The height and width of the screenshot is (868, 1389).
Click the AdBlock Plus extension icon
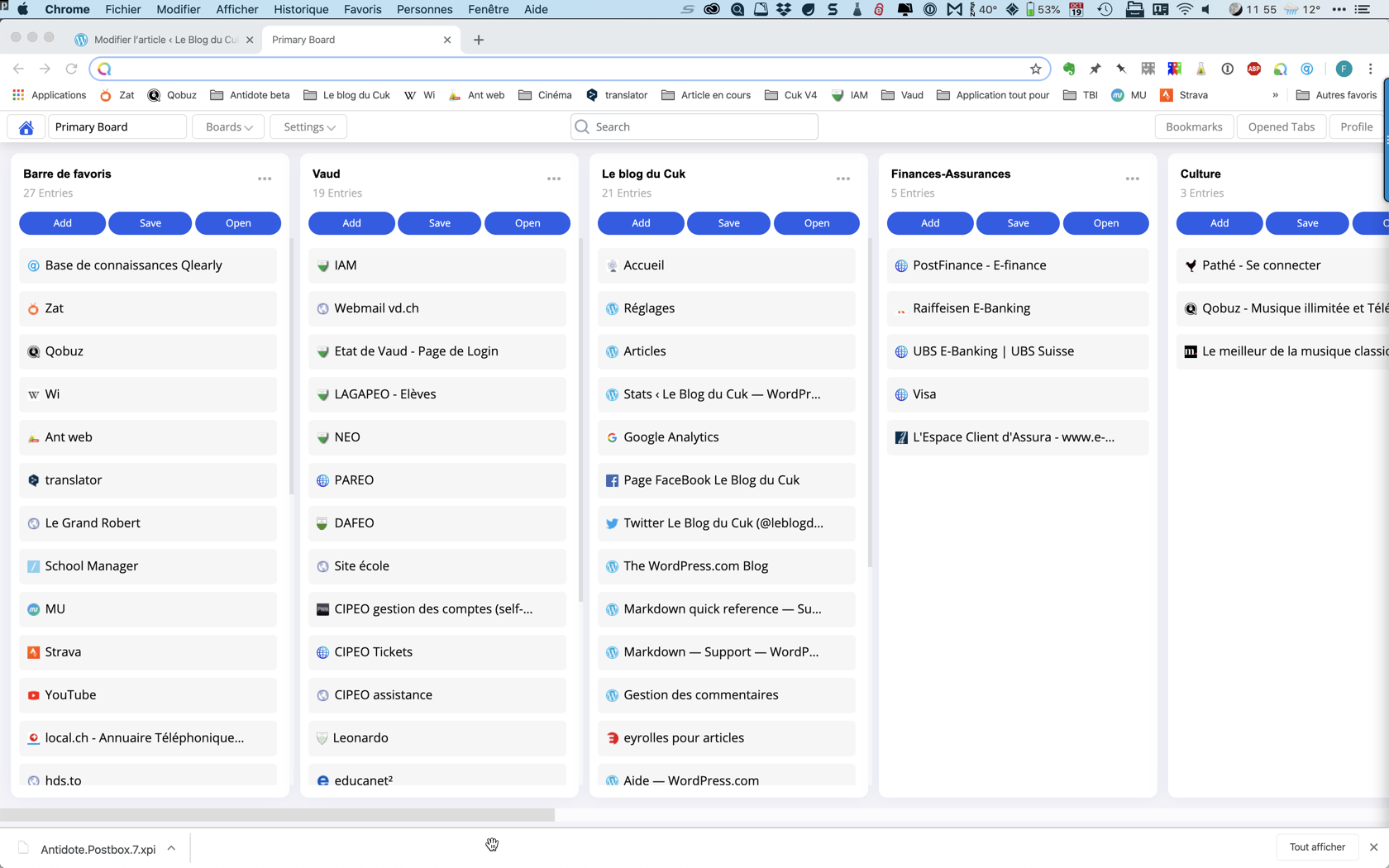1254,69
